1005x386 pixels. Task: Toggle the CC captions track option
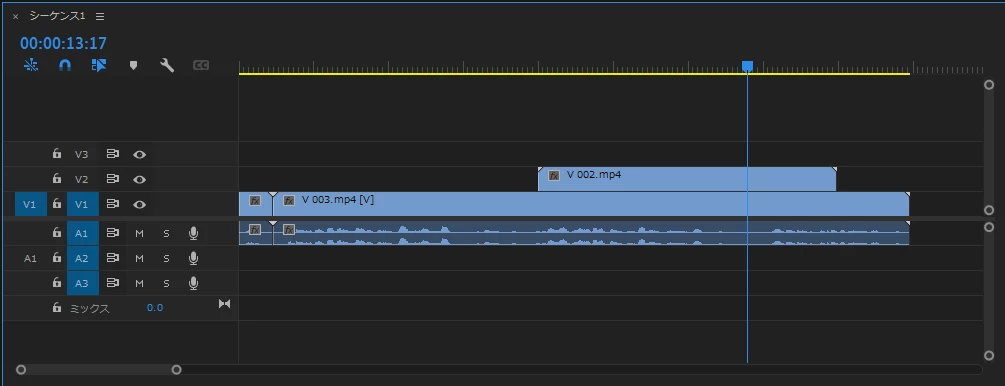pos(201,65)
